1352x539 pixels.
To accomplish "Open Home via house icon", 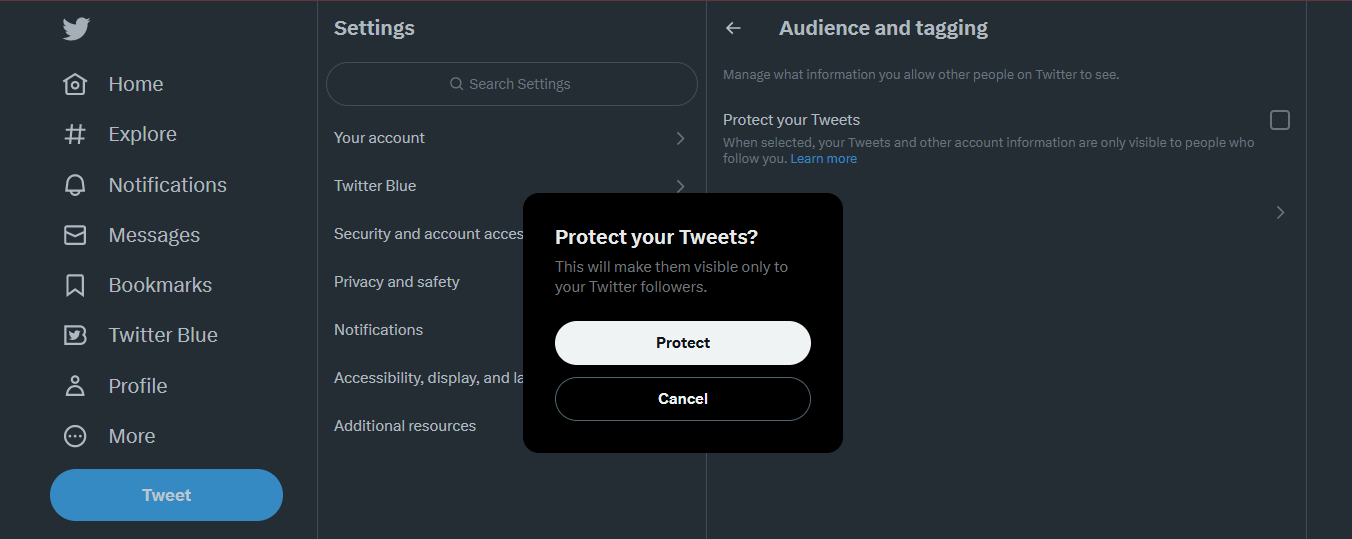I will tap(75, 84).
